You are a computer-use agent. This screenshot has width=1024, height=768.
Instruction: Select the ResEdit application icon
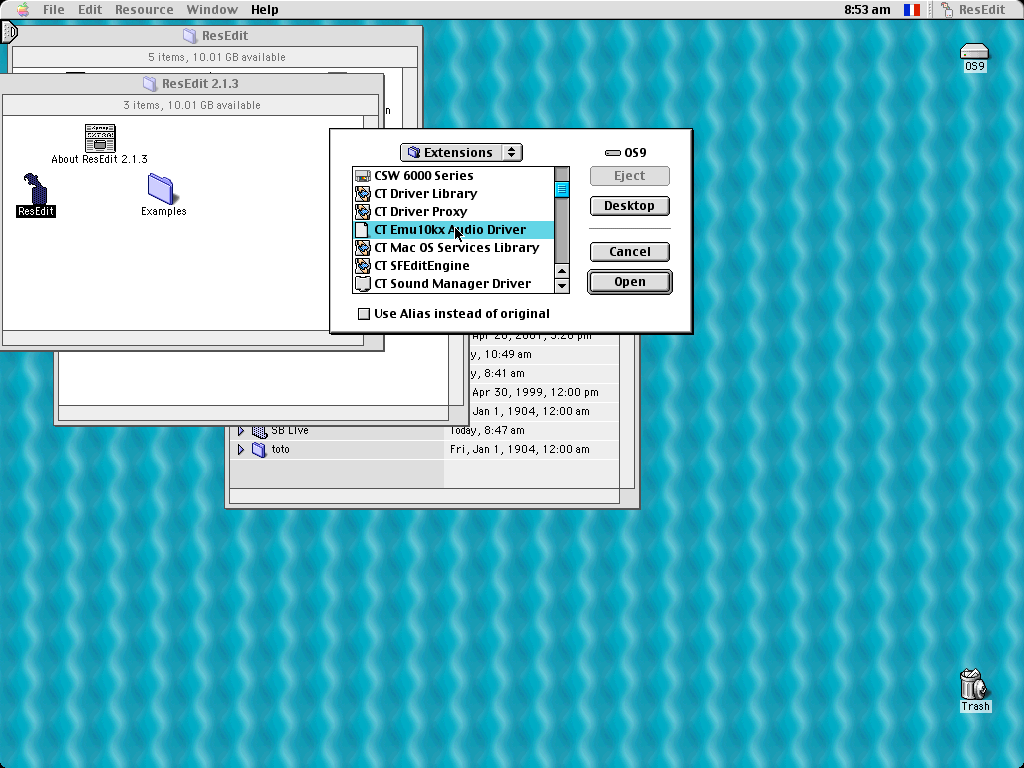click(35, 189)
